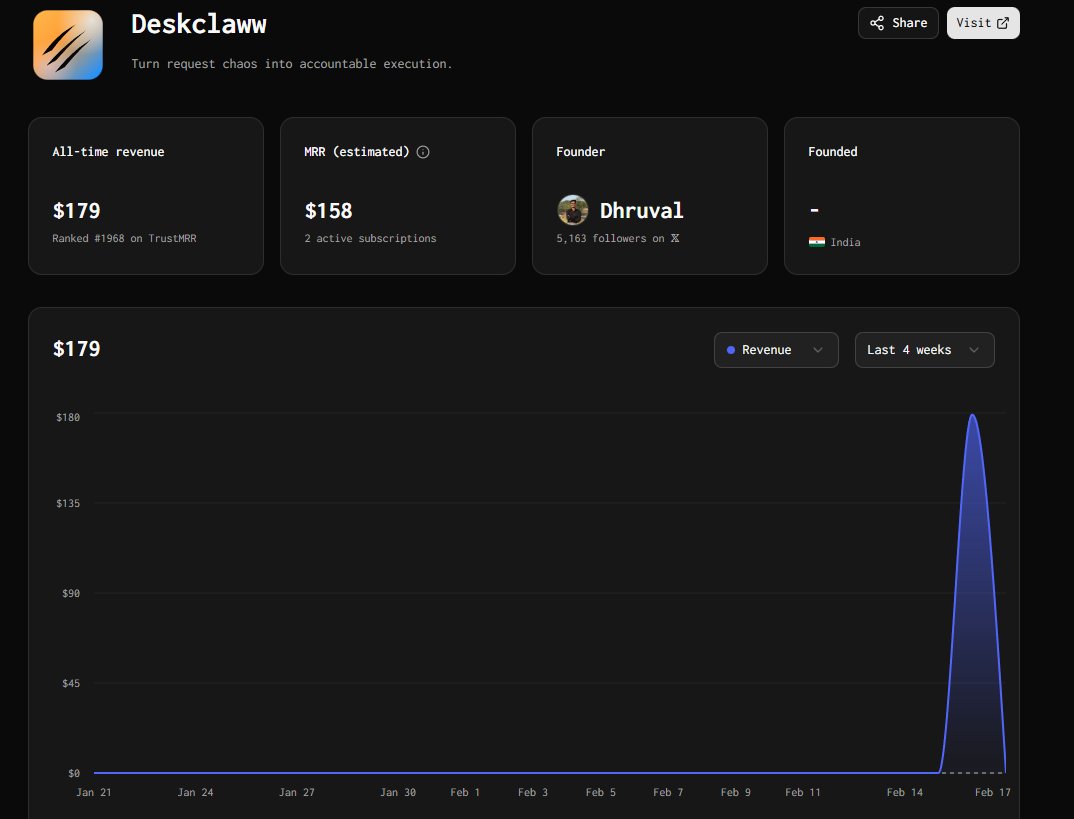The height and width of the screenshot is (819, 1074).
Task: Click the Jan 21 x-axis label
Action: (93, 792)
